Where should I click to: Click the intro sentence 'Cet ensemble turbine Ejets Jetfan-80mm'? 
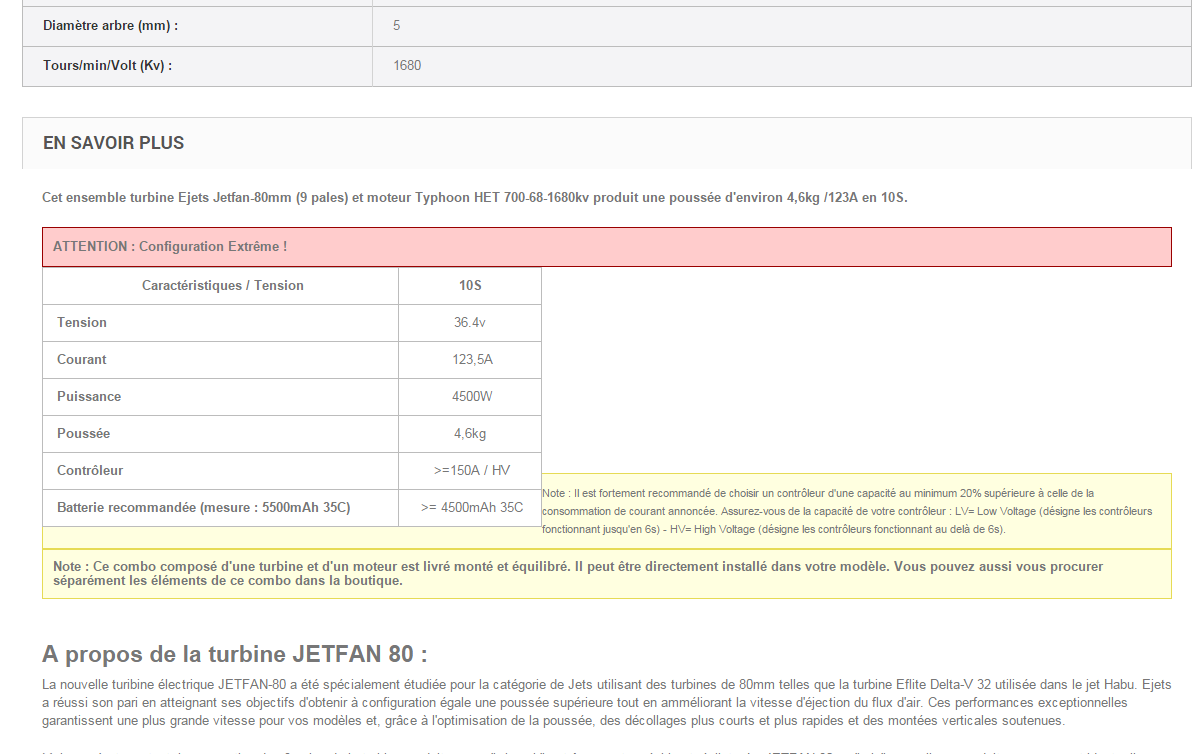pyautogui.click(x=475, y=198)
